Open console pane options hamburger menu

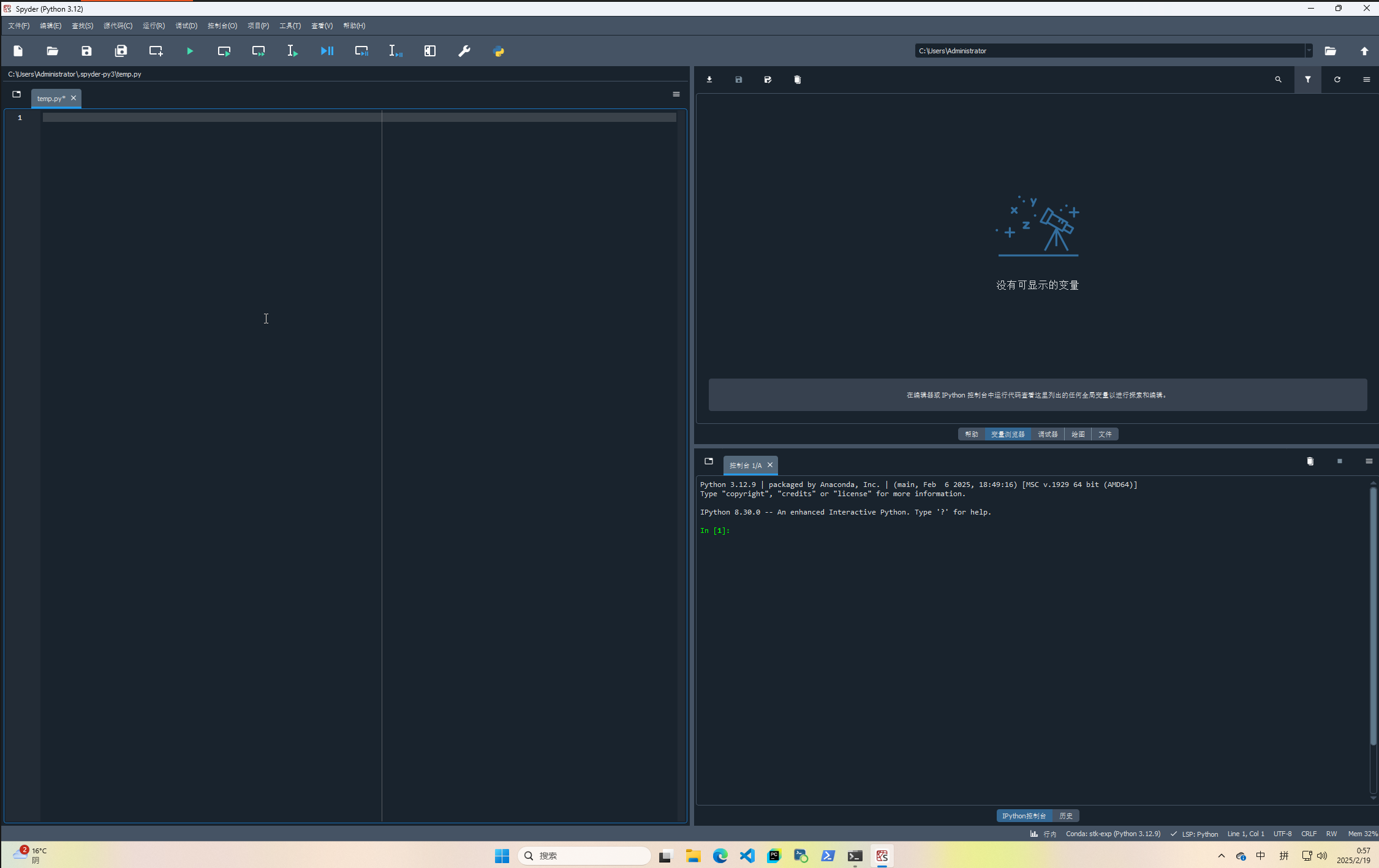(1369, 461)
